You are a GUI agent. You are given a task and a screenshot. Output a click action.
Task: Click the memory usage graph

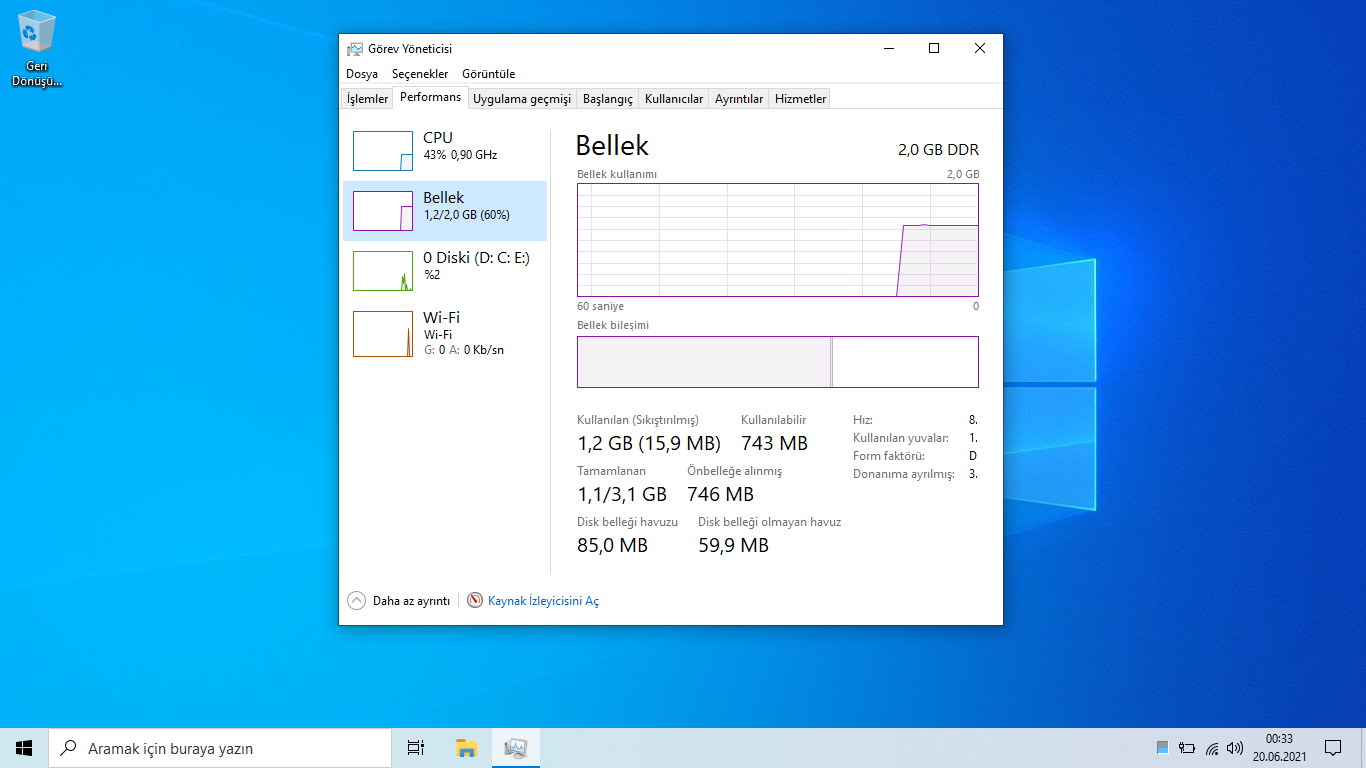point(778,240)
